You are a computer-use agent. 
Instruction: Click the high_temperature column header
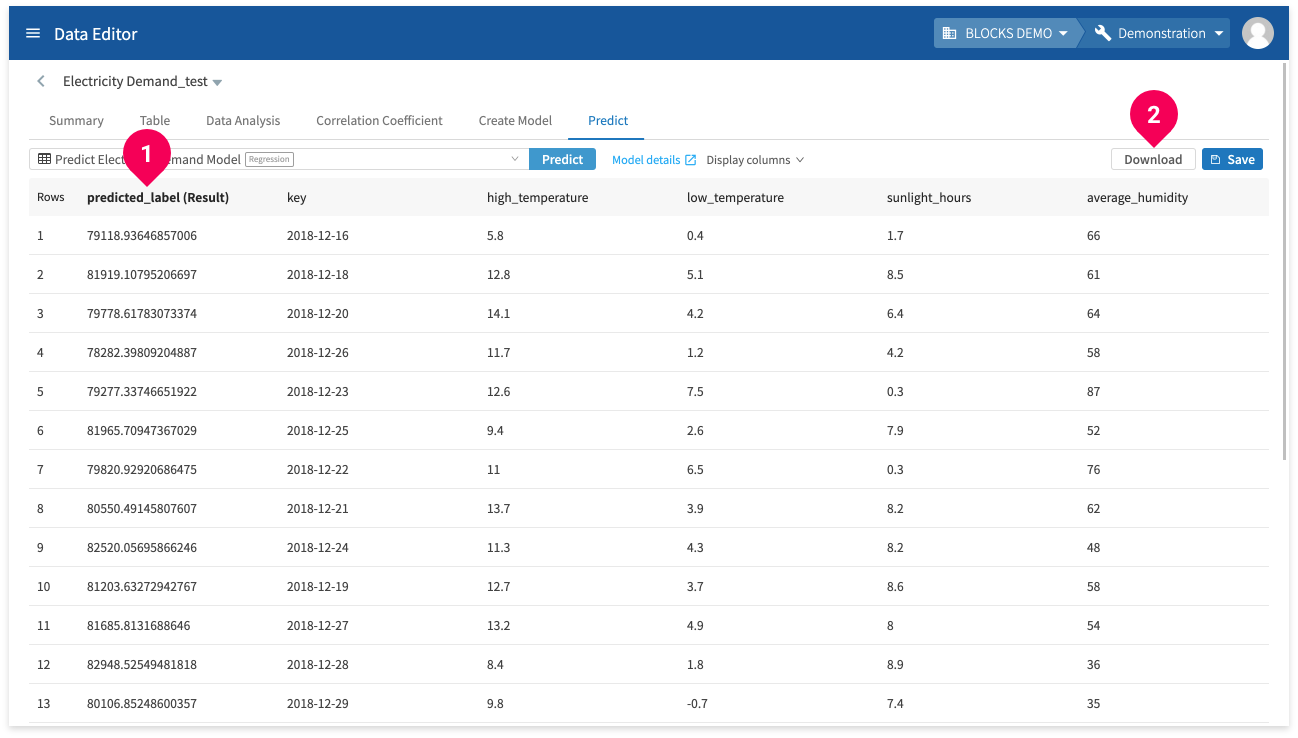[537, 198]
